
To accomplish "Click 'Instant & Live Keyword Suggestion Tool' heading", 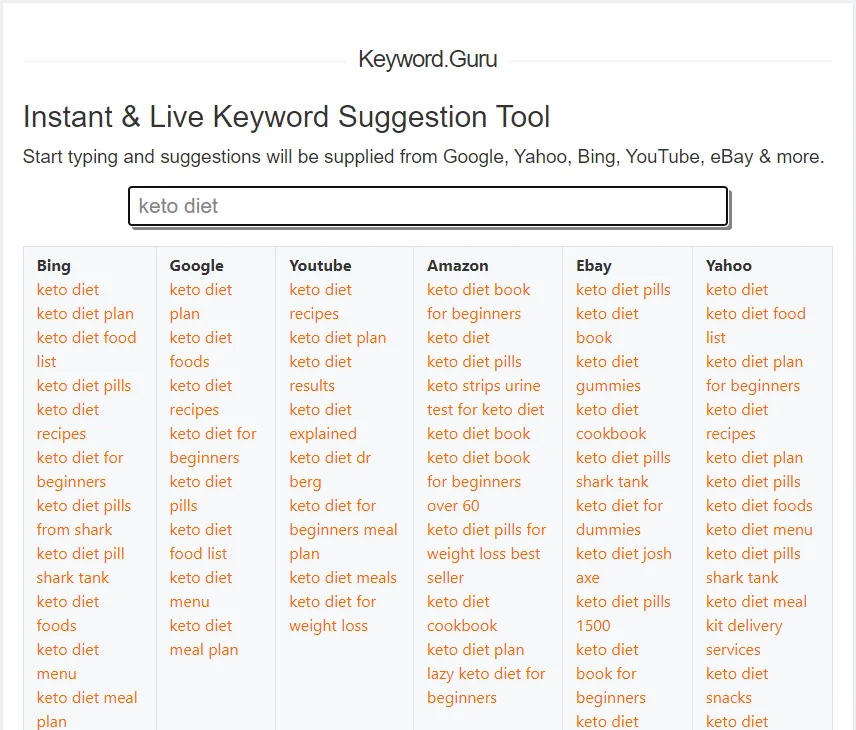I will pyautogui.click(x=286, y=117).
